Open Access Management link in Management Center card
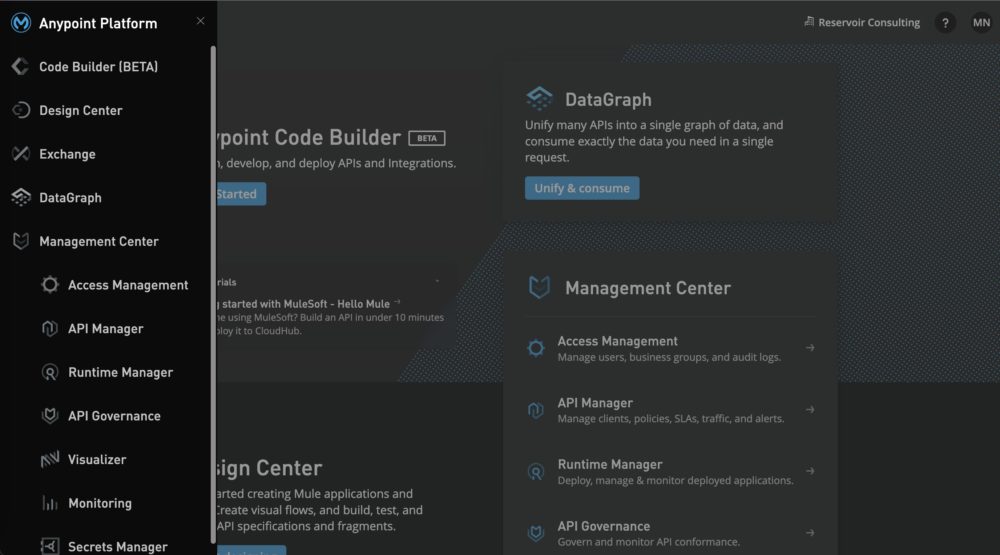1000x555 pixels. pyautogui.click(x=617, y=341)
